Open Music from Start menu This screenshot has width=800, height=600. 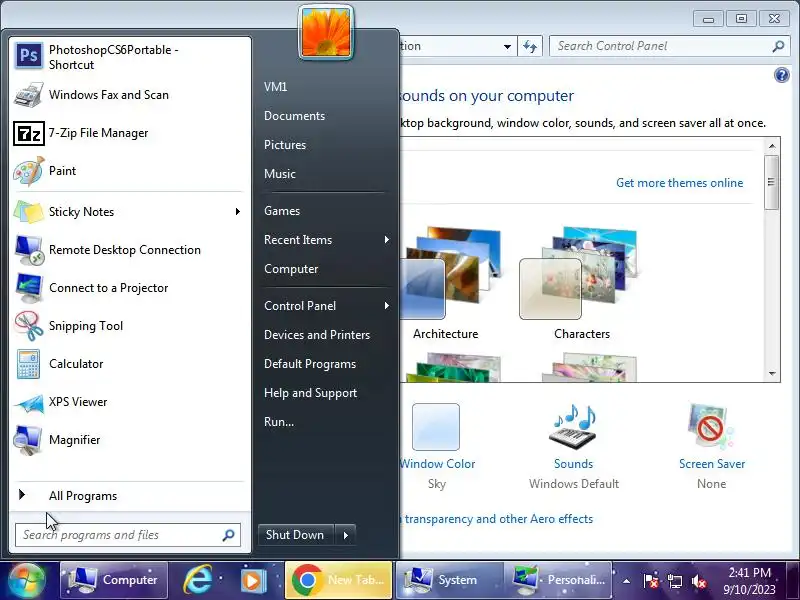point(280,174)
